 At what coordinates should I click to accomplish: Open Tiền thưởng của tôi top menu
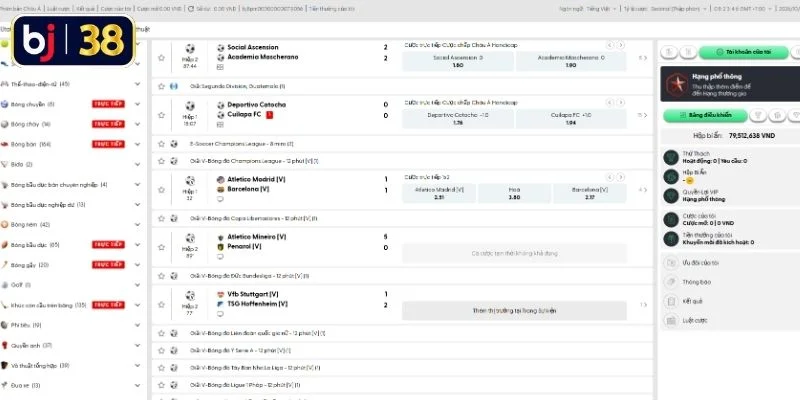click(x=332, y=9)
